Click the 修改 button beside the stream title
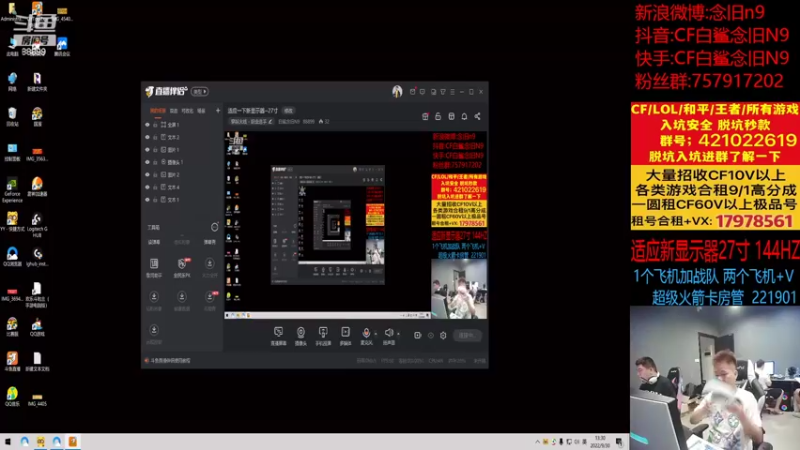Viewport: 800px width, 450px height. coord(289,111)
